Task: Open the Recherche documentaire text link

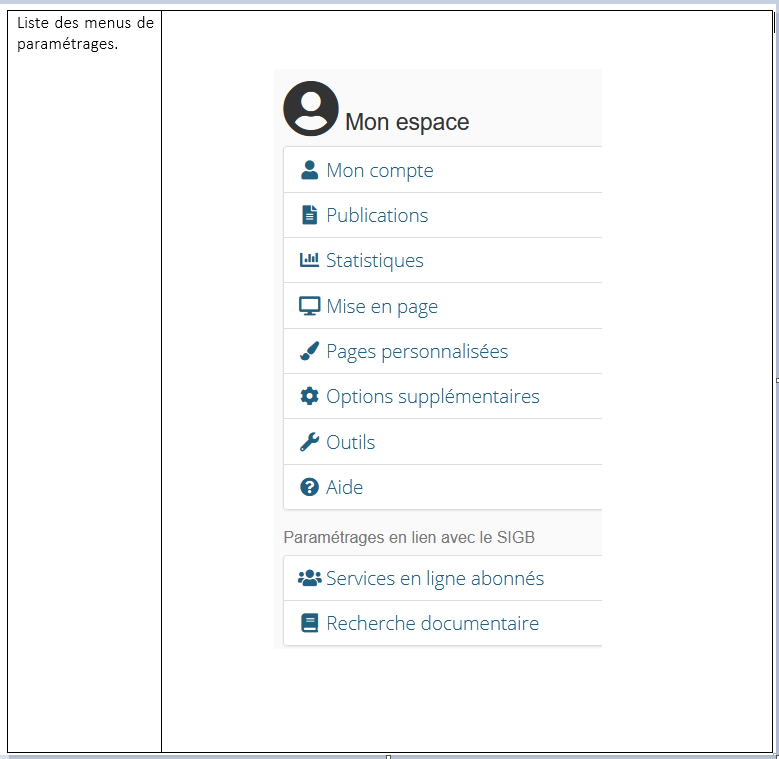Action: (432, 623)
